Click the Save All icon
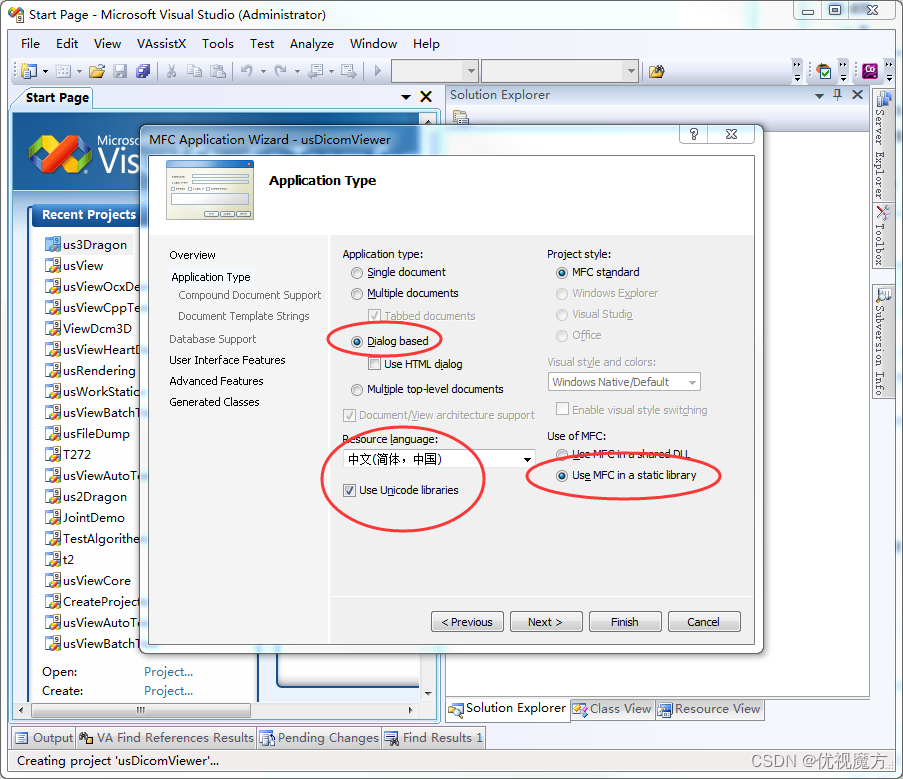The height and width of the screenshot is (779, 903). pyautogui.click(x=143, y=71)
